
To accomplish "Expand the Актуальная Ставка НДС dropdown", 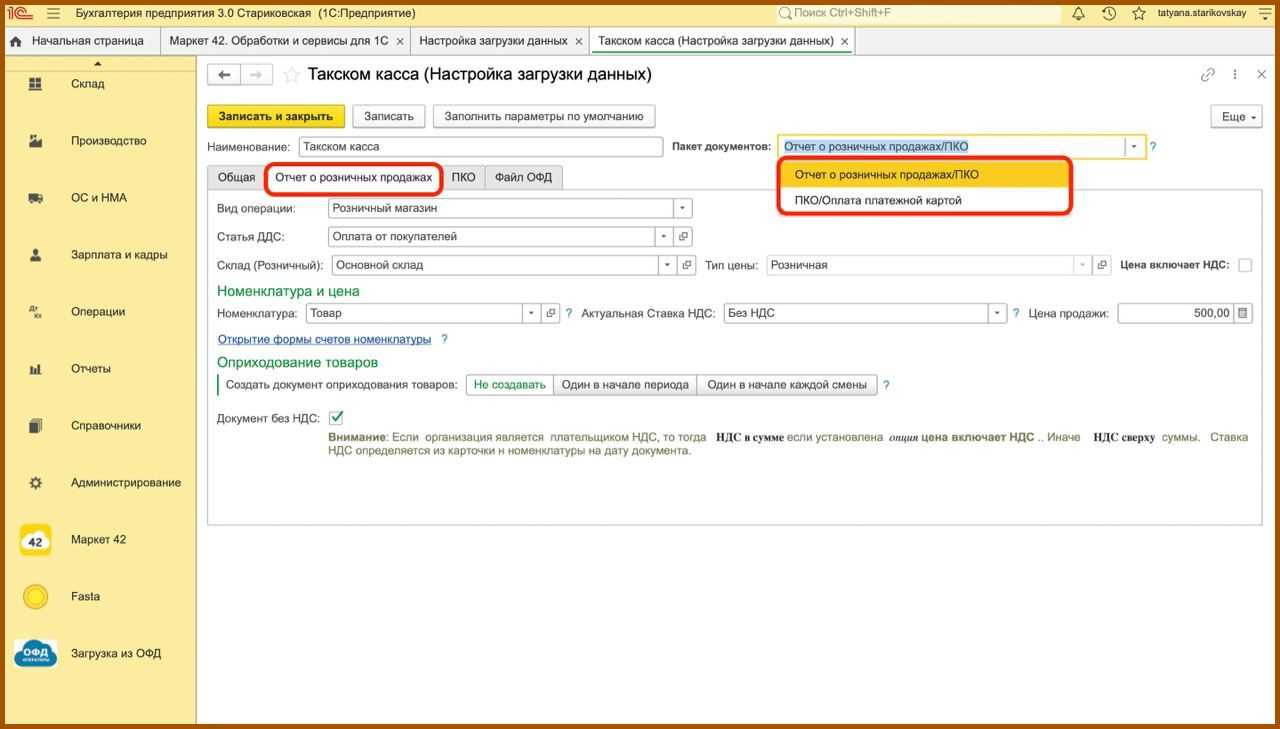I will (x=997, y=313).
